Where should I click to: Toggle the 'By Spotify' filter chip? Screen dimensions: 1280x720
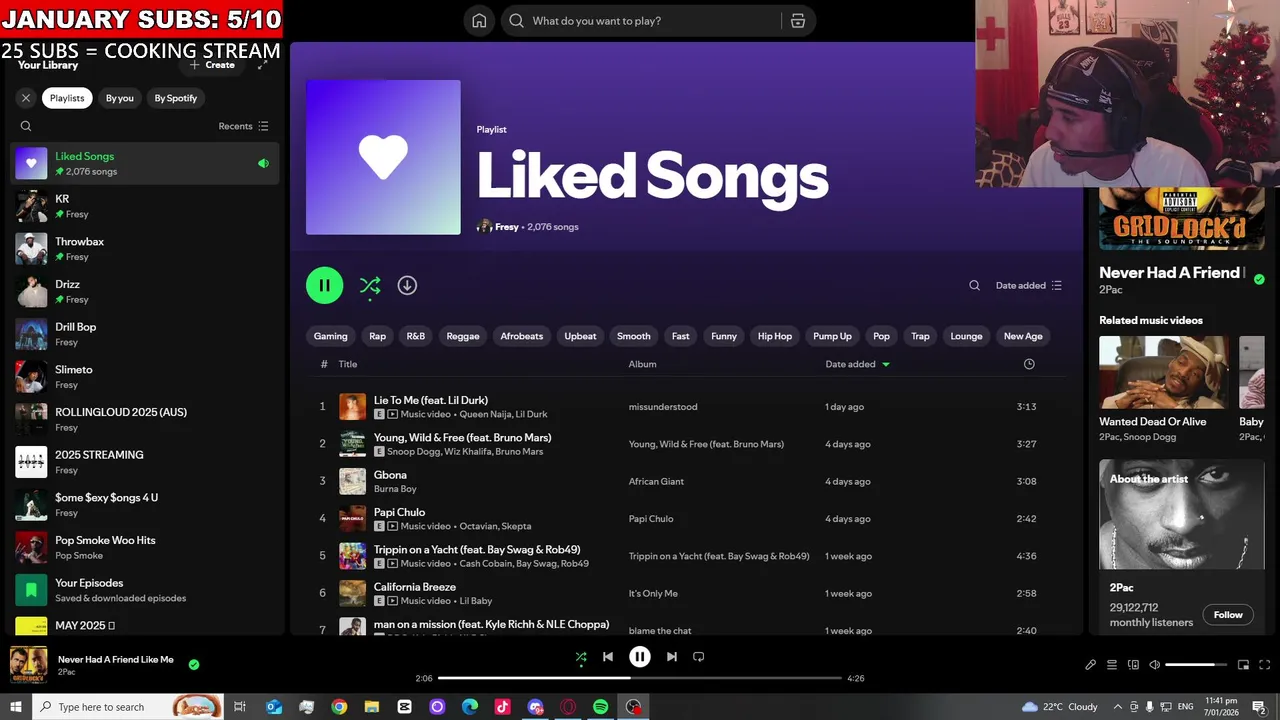pyautogui.click(x=176, y=98)
